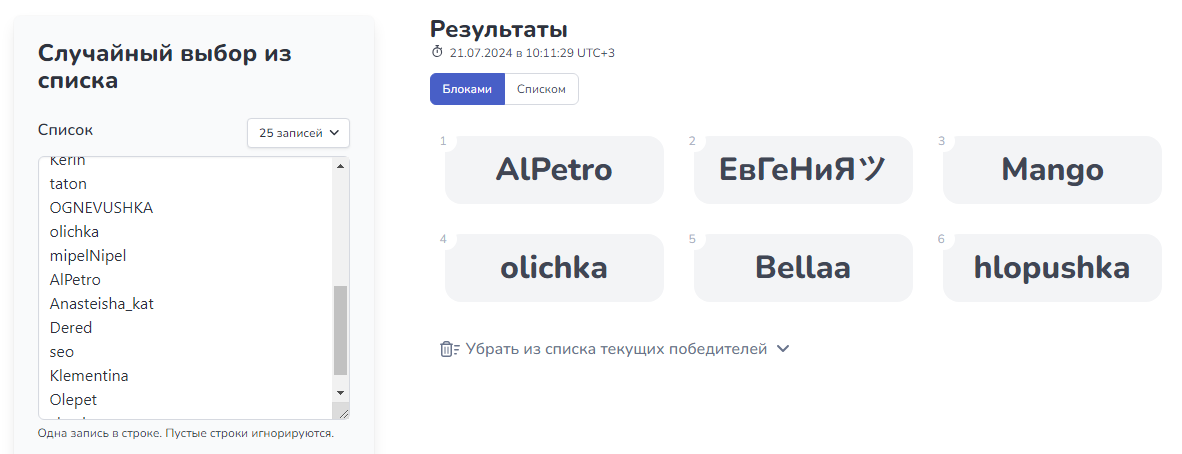Viewport: 1182px width, 454px height.
Task: Switch results view to "Блоками"
Action: [x=467, y=89]
